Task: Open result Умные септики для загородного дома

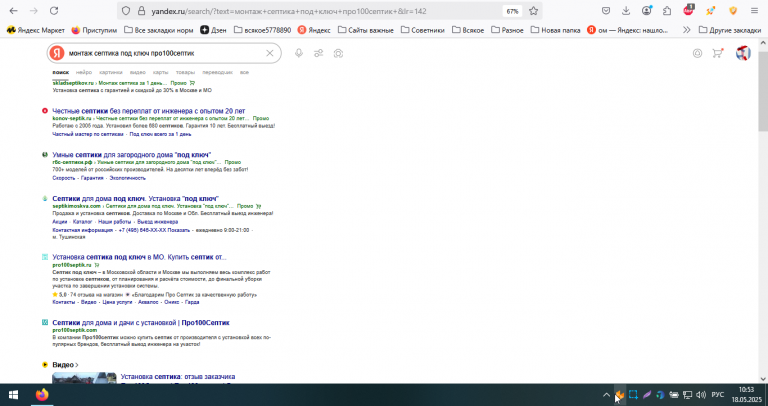Action: (x=132, y=155)
